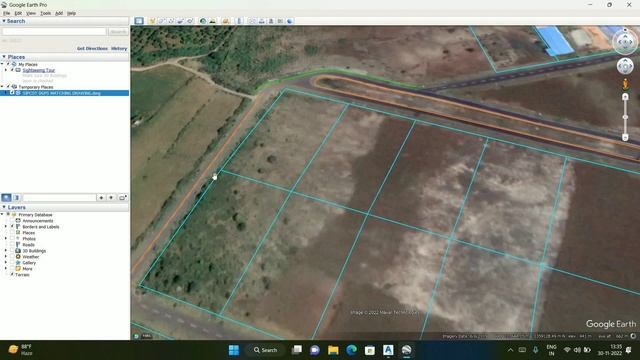640x360 pixels.
Task: Select the Ruler measurement tool
Action: (240, 21)
